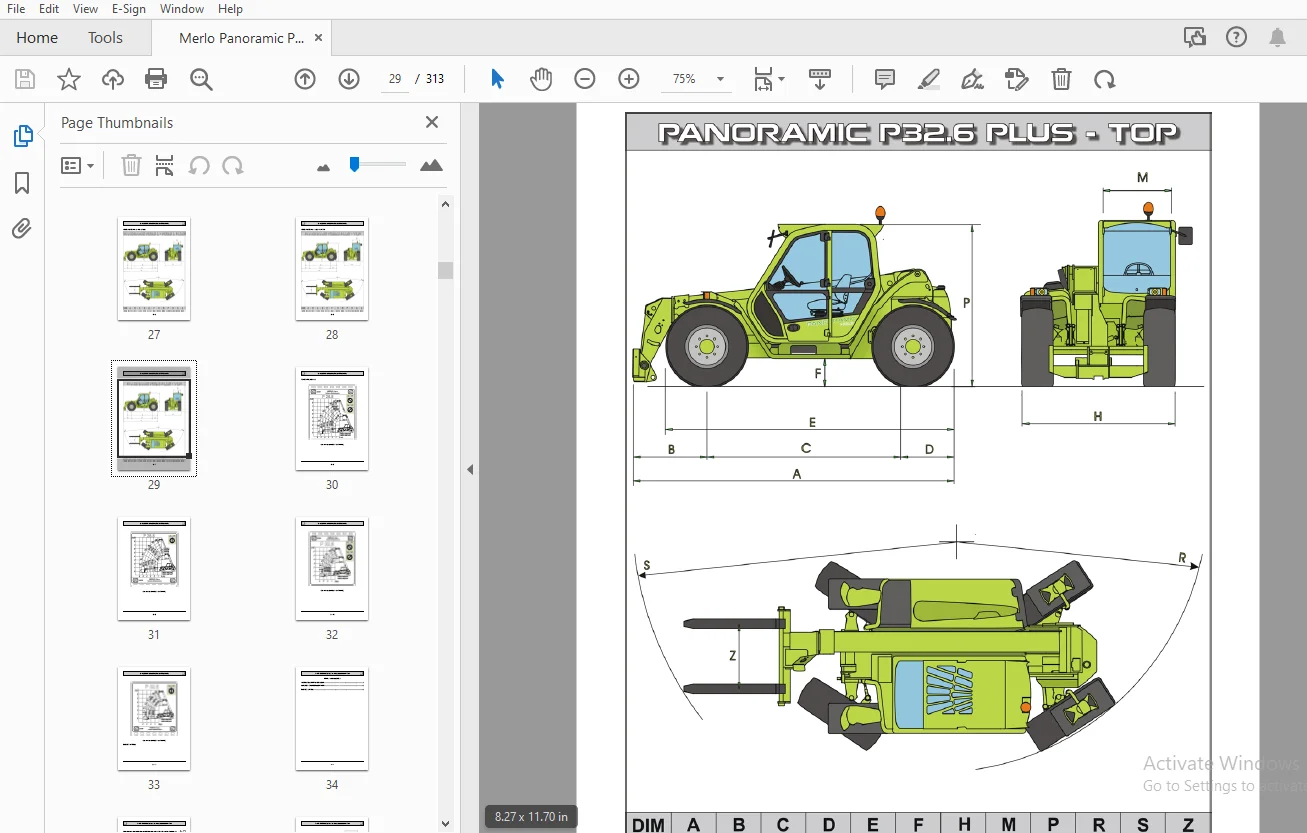
Task: Open the View menu
Action: (85, 8)
